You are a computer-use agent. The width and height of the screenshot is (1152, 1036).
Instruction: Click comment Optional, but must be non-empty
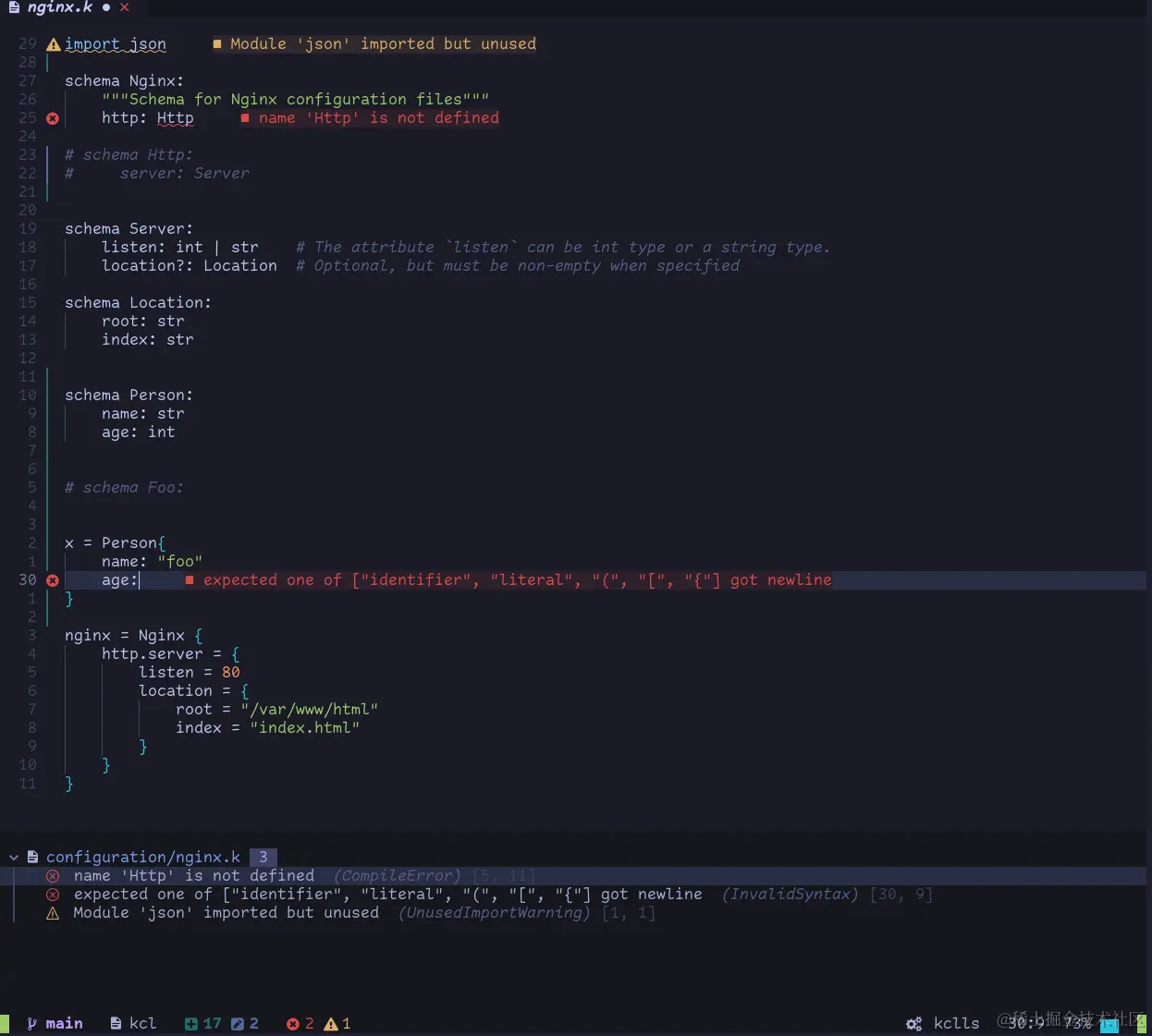518,266
